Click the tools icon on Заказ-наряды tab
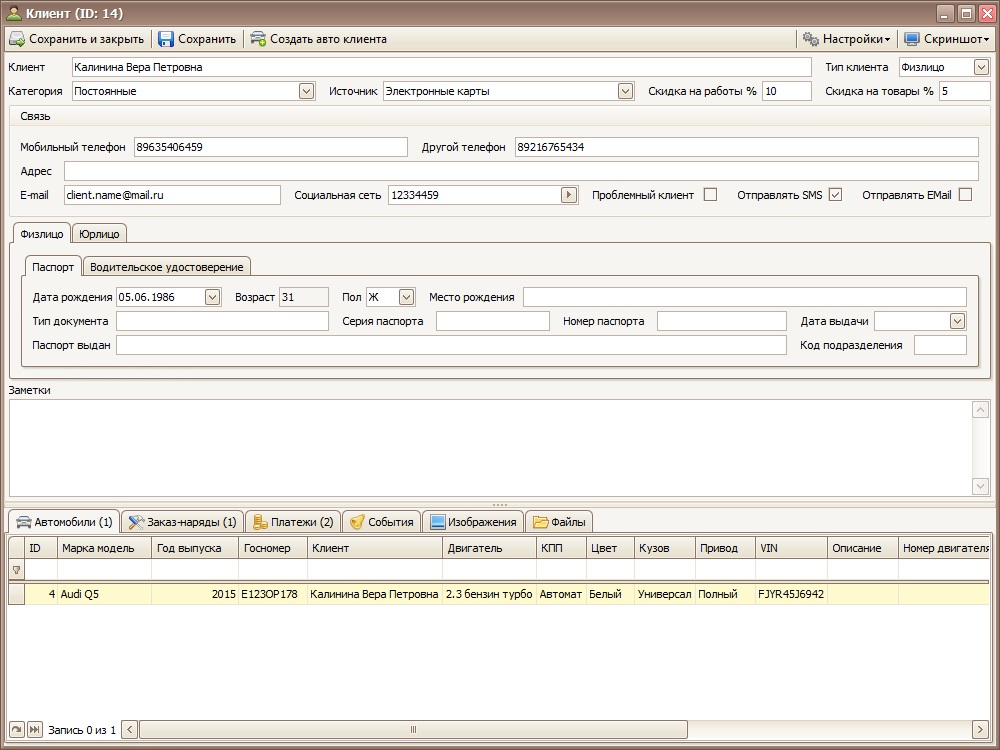This screenshot has height=750, width=1000. coord(136,522)
